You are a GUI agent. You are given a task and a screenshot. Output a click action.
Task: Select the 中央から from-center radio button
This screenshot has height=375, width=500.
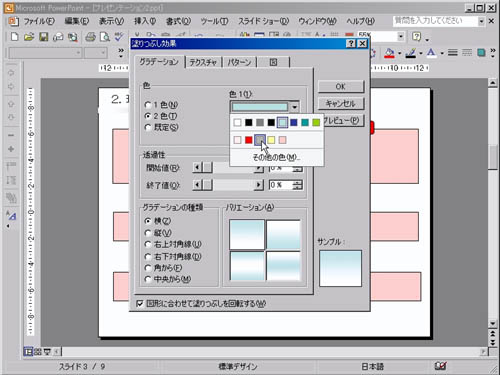pos(148,279)
